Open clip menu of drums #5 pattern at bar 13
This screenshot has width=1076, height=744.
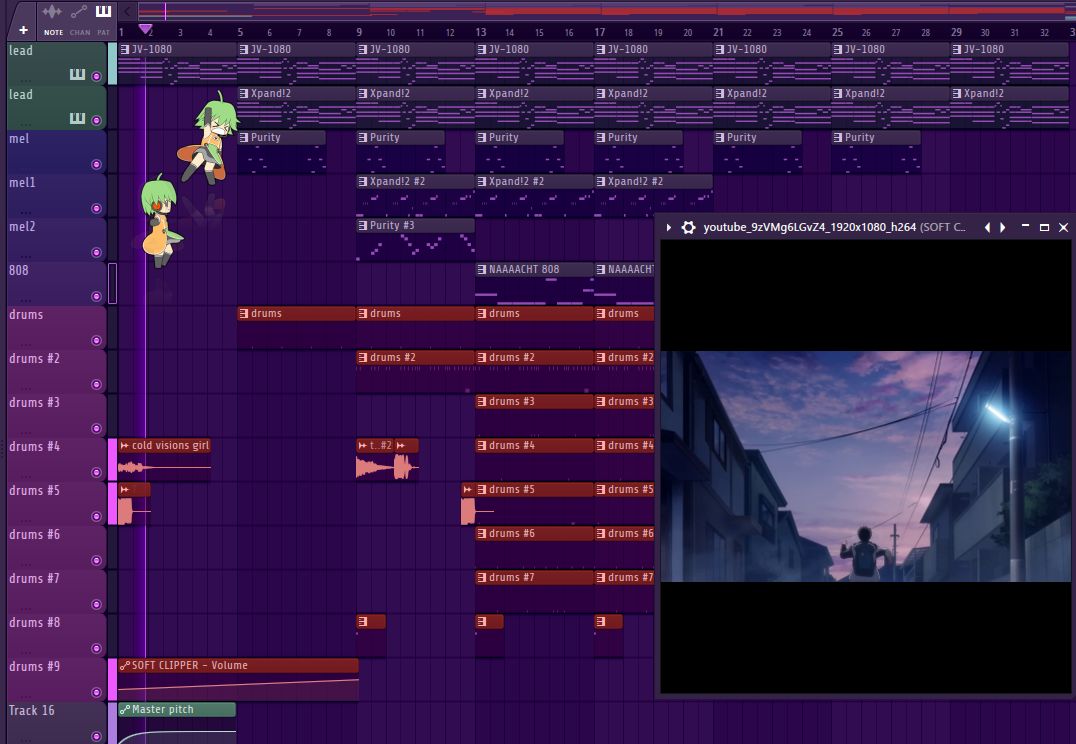pos(482,489)
